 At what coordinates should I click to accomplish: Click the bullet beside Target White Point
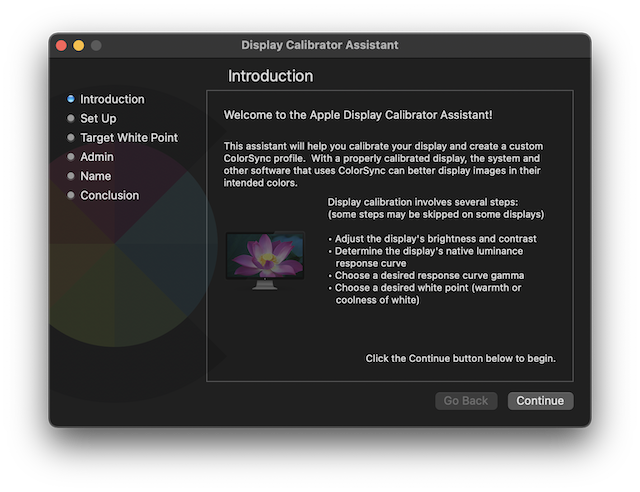[x=71, y=137]
